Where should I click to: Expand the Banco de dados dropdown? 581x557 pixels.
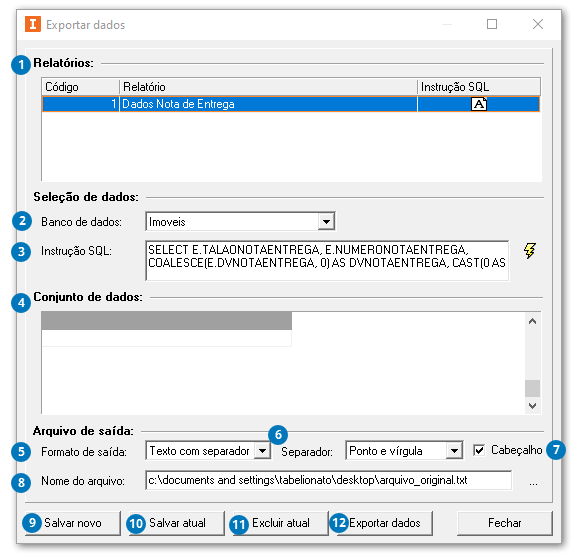point(326,222)
